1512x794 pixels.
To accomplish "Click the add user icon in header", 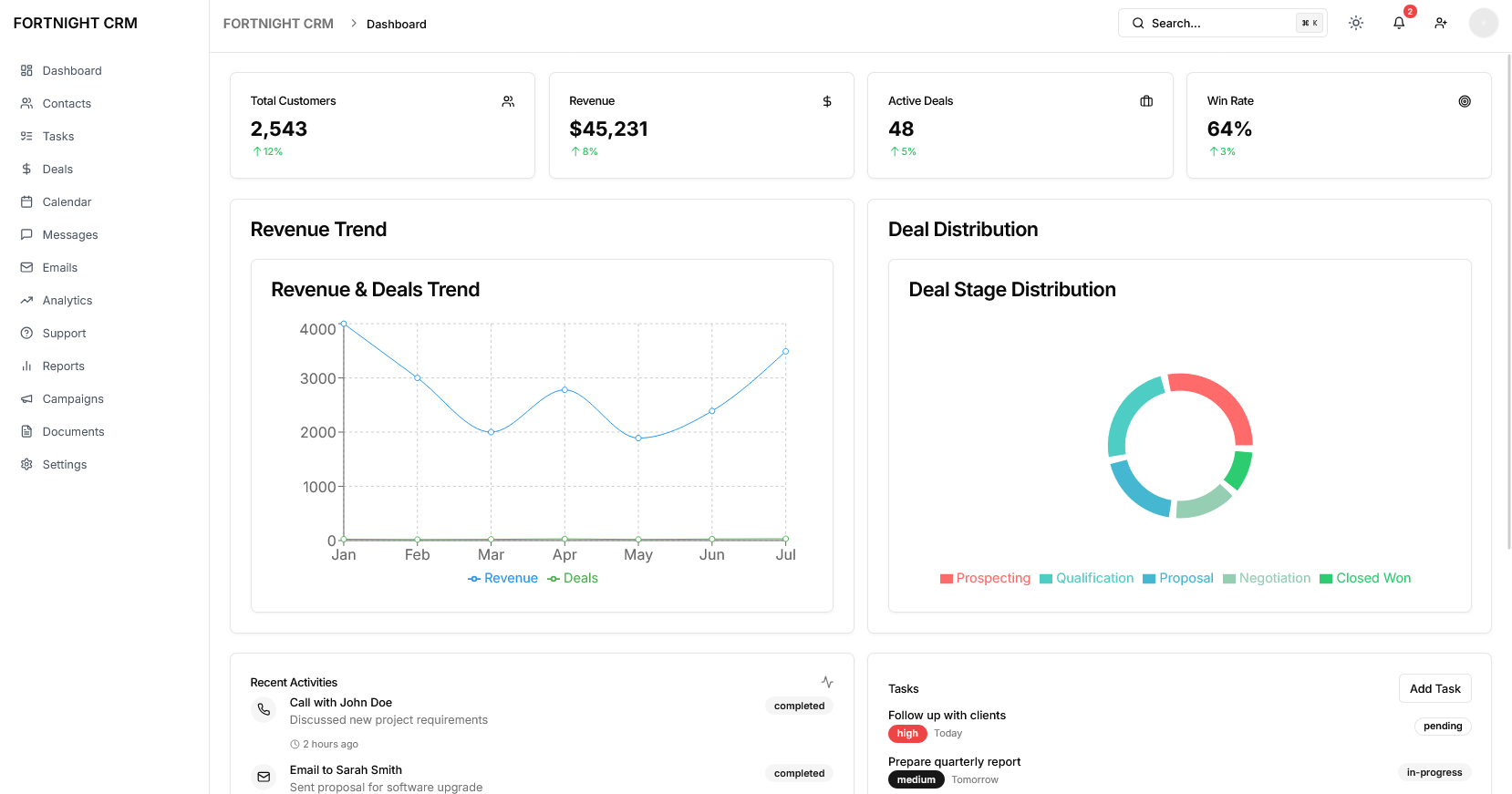I will click(x=1441, y=23).
